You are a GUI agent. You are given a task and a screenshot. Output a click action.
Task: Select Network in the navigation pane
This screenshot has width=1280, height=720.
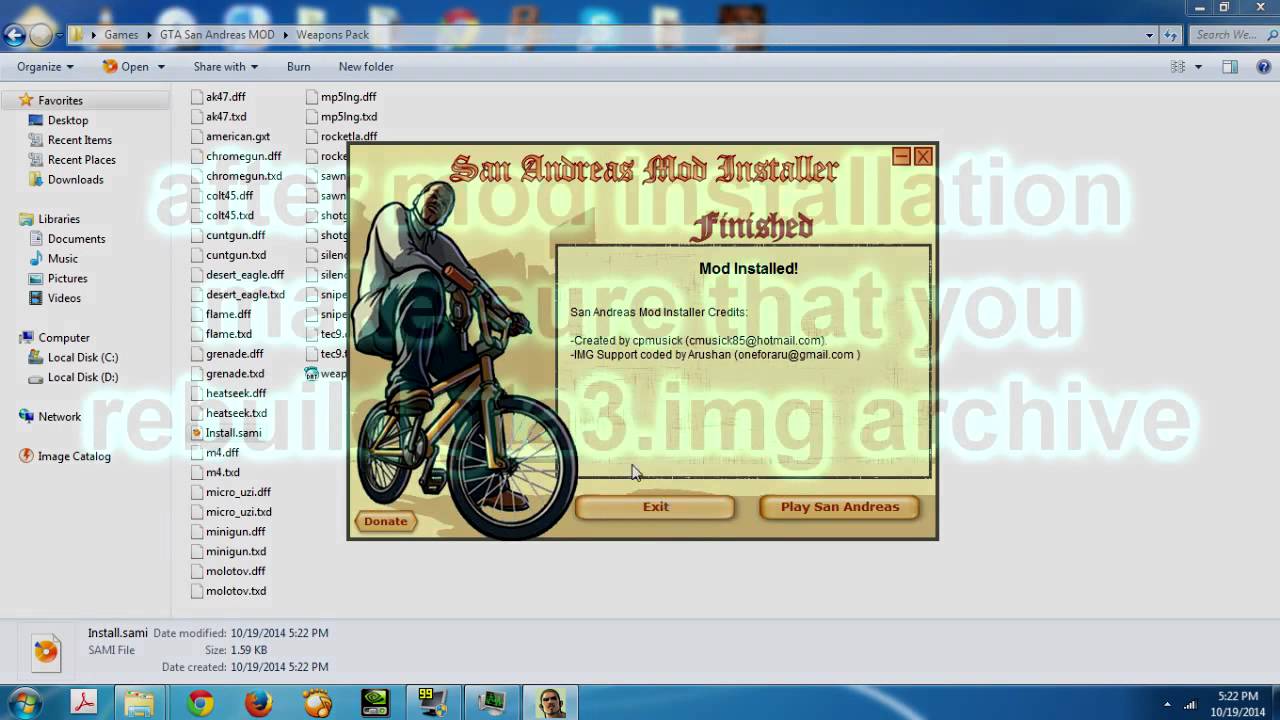pyautogui.click(x=59, y=417)
